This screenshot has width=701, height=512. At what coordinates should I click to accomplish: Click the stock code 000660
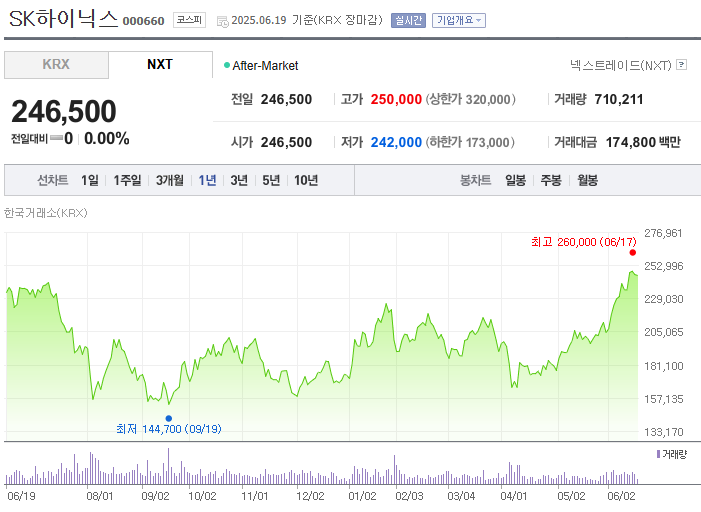[x=144, y=21]
